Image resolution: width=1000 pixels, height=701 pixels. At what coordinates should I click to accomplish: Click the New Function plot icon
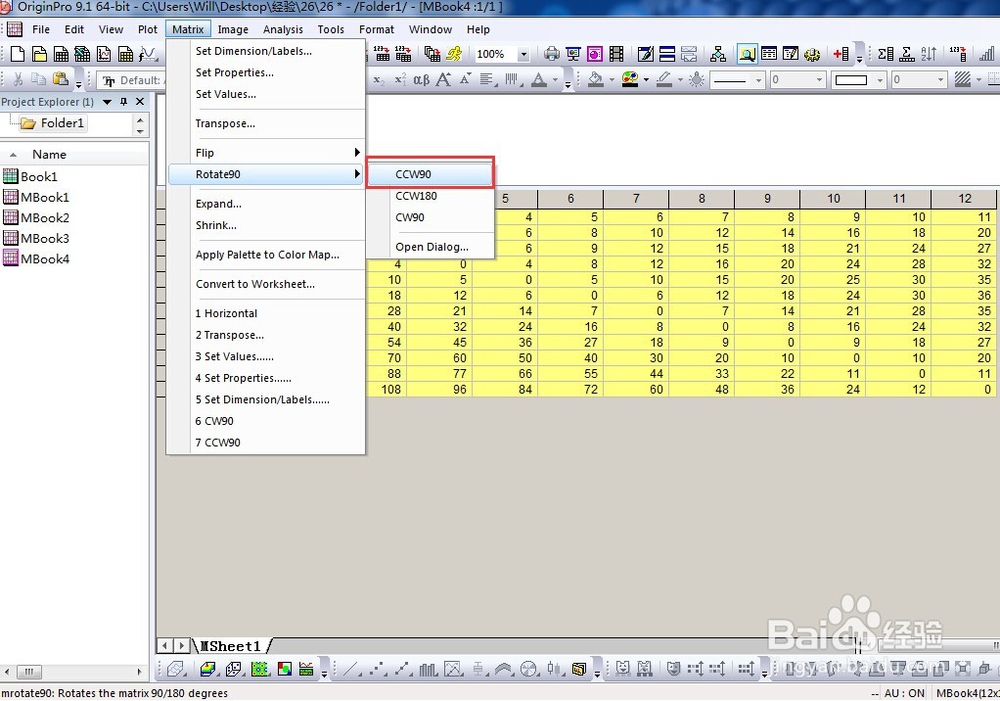(x=148, y=54)
